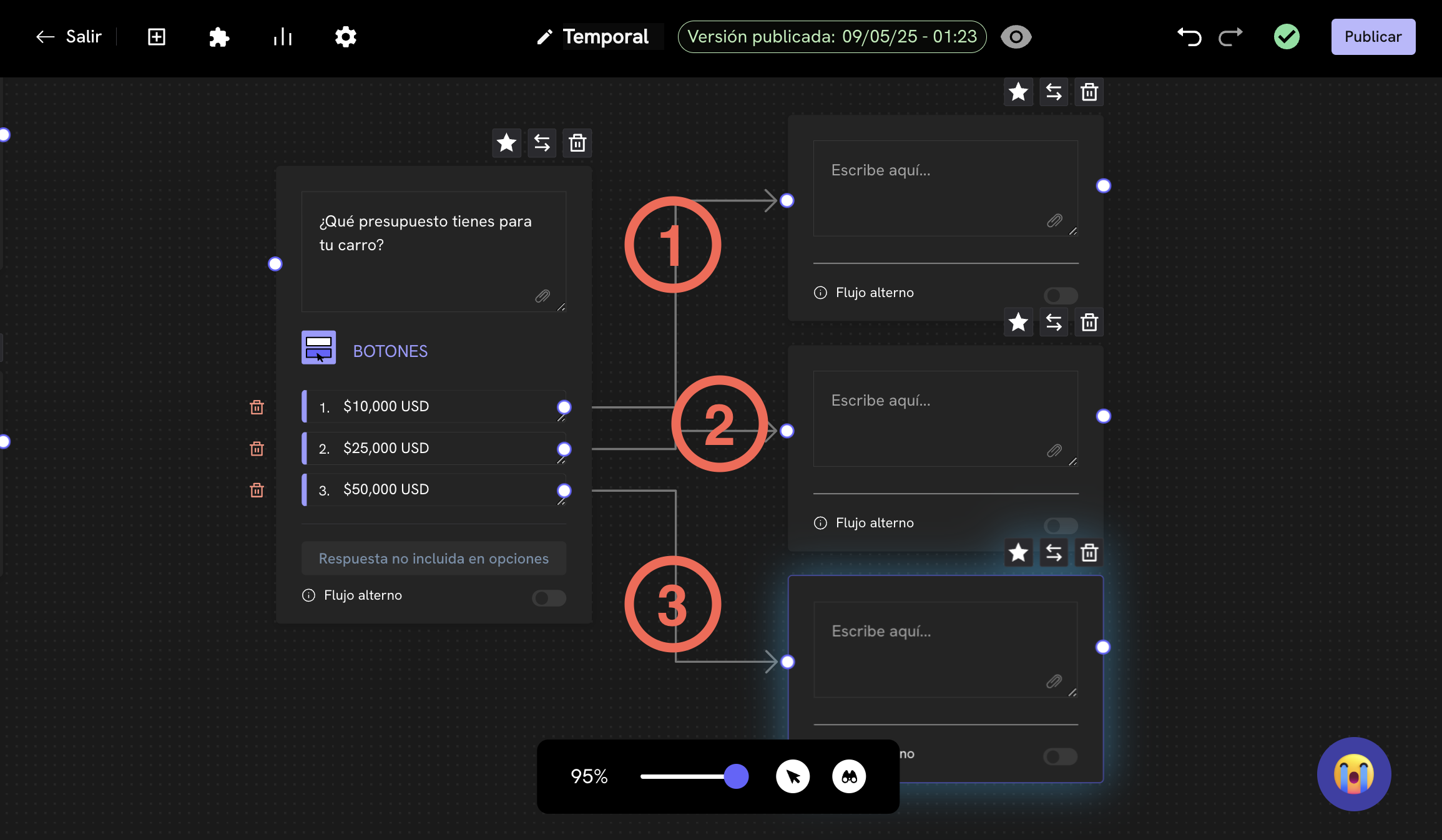Click the Publicar button
1442x840 pixels.
coord(1373,37)
